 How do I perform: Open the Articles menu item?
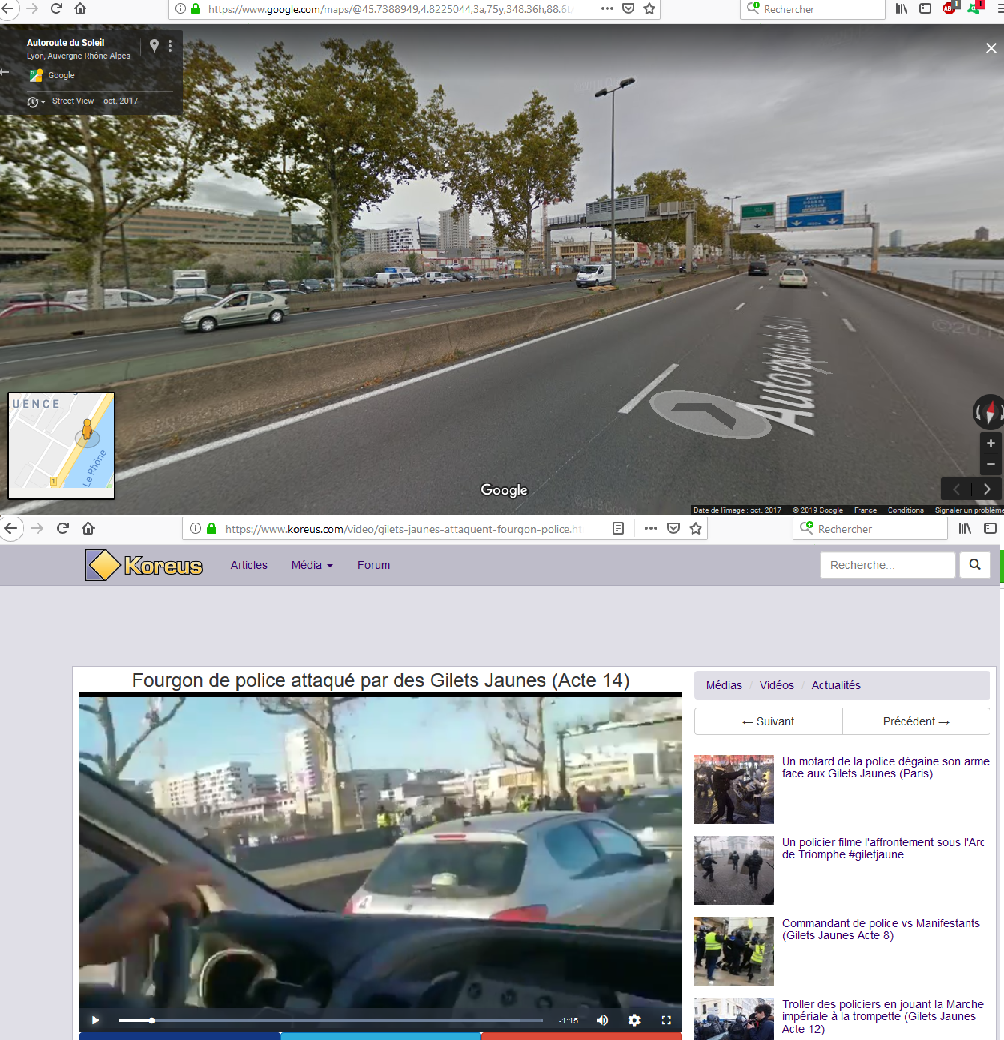(x=249, y=565)
